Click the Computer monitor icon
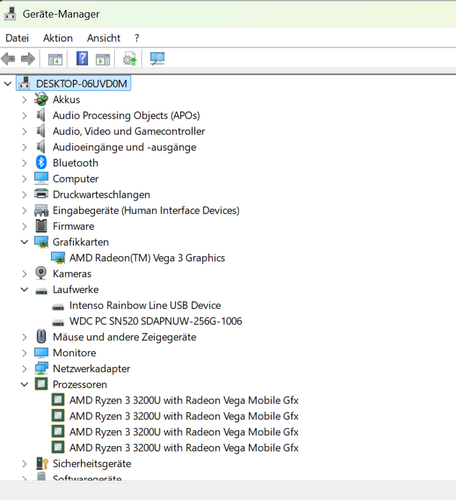This screenshot has width=456, height=500. tap(41, 178)
